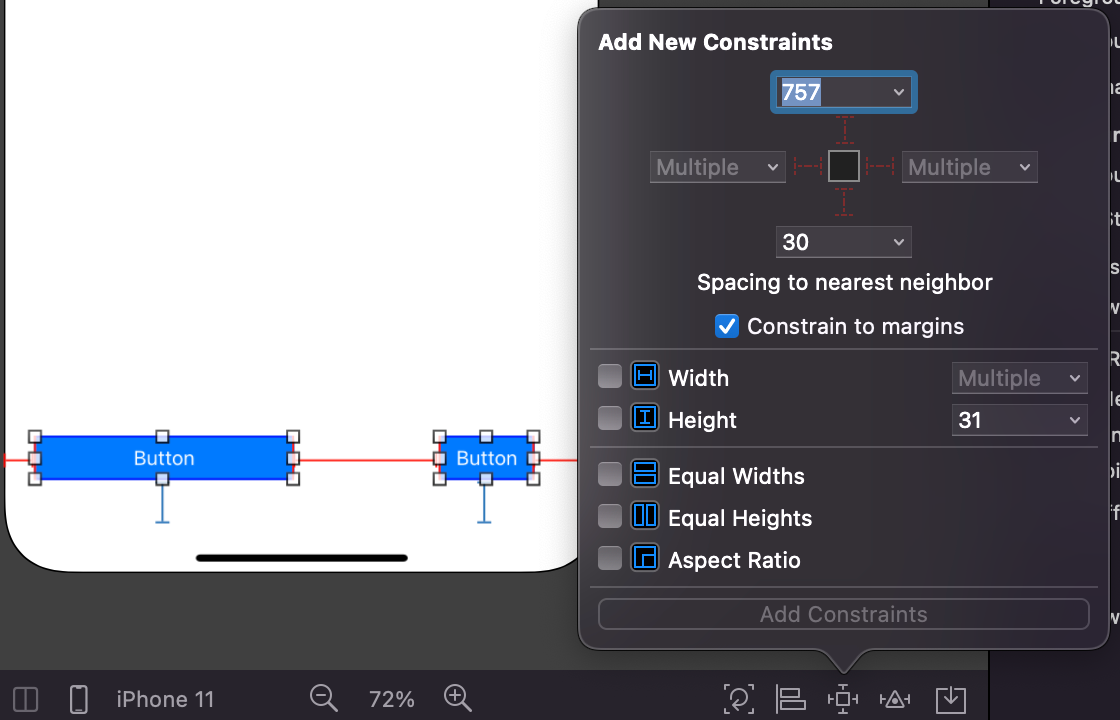
Task: Select the left Button on the canvas
Action: pos(163,458)
